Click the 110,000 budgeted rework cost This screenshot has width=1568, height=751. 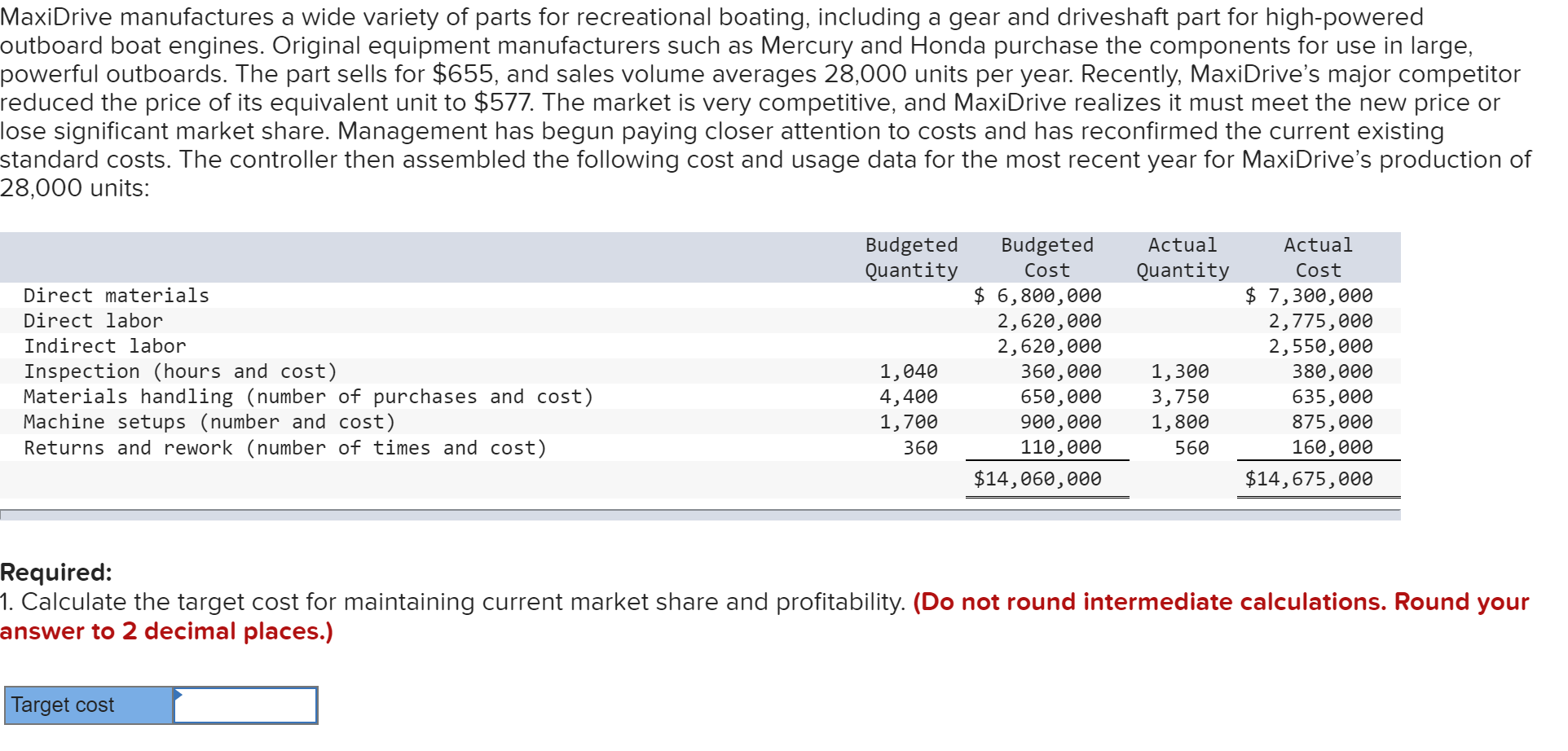tap(1061, 447)
